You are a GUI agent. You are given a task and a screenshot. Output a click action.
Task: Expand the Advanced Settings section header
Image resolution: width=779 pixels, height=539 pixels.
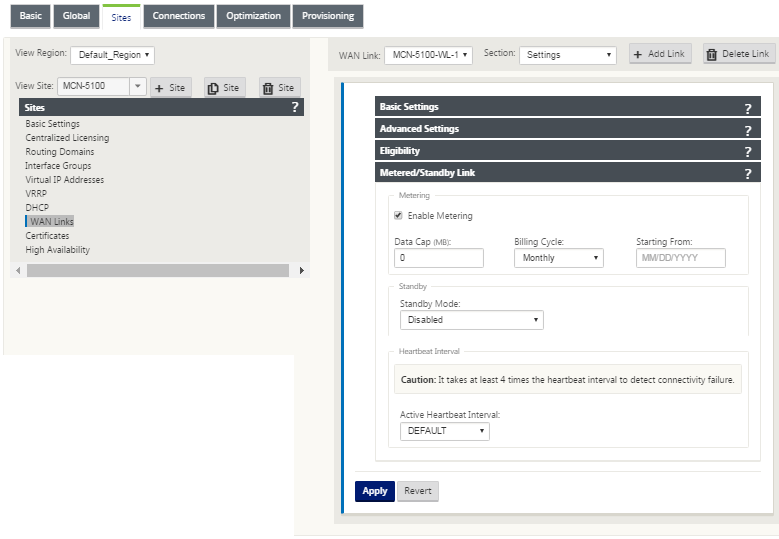[567, 129]
